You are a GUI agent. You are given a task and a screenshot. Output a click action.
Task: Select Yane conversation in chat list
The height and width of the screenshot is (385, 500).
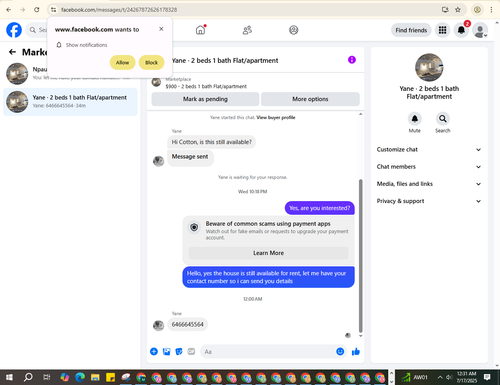coord(70,102)
